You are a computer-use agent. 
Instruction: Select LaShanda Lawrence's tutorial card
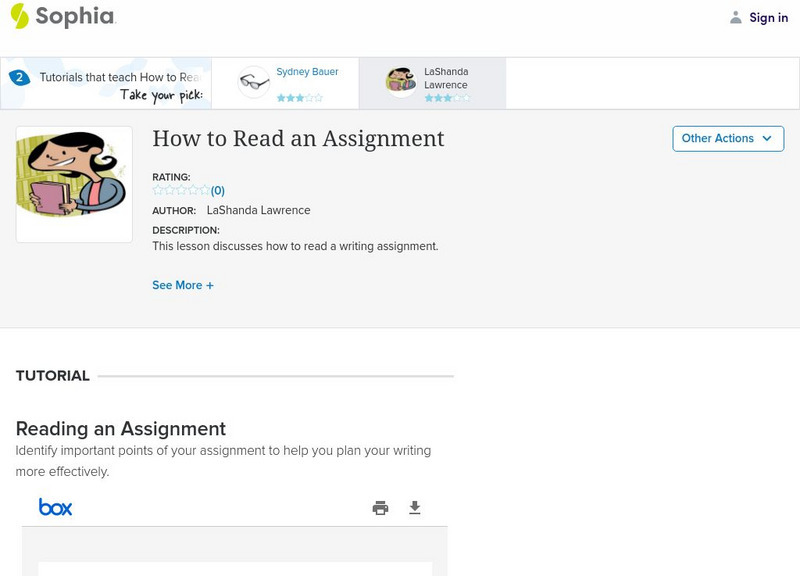(x=435, y=81)
